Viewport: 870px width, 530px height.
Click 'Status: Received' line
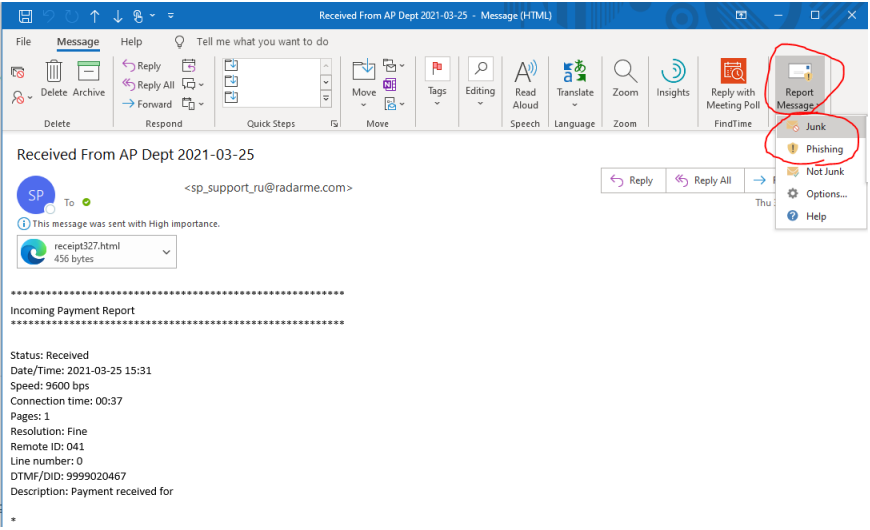pos(49,355)
